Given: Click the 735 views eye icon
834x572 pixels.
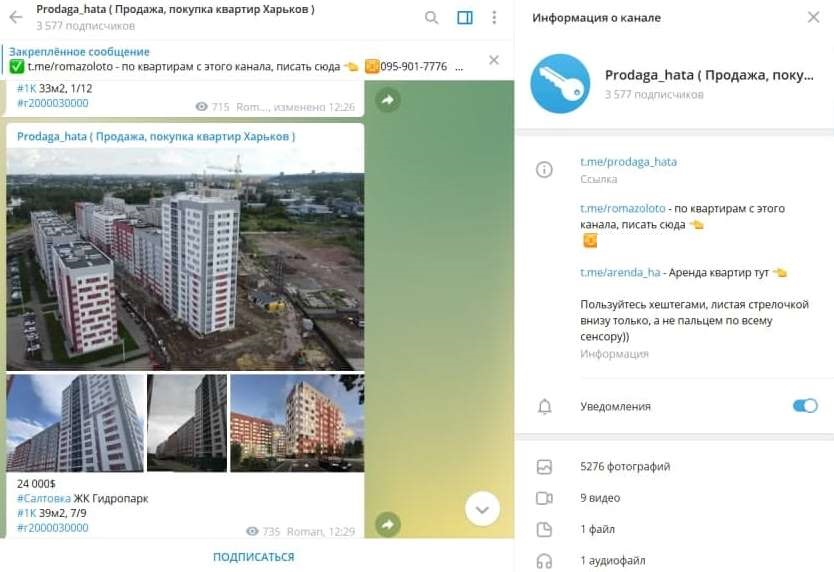Looking at the screenshot, I should click(252, 531).
